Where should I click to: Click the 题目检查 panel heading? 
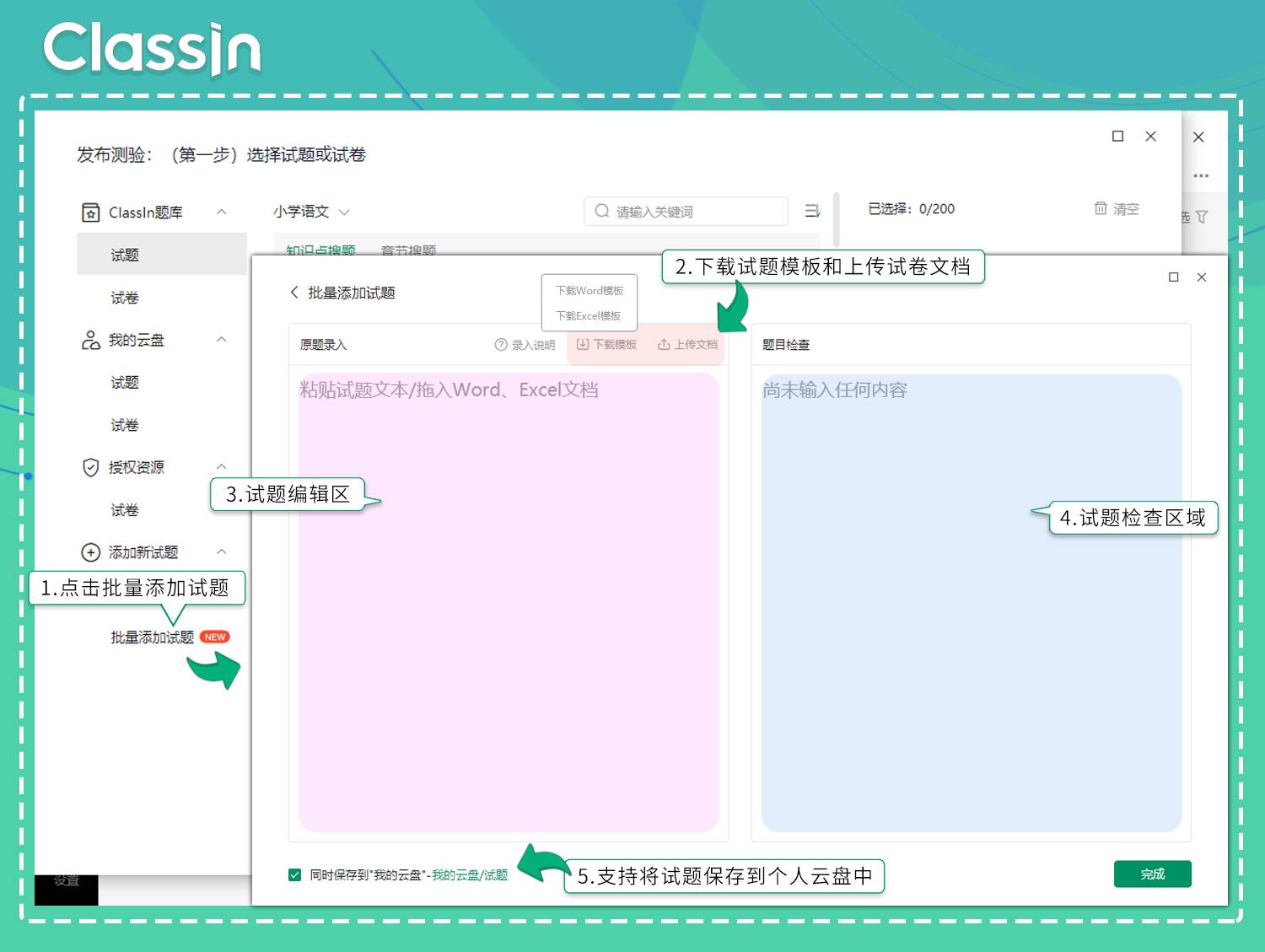point(786,345)
